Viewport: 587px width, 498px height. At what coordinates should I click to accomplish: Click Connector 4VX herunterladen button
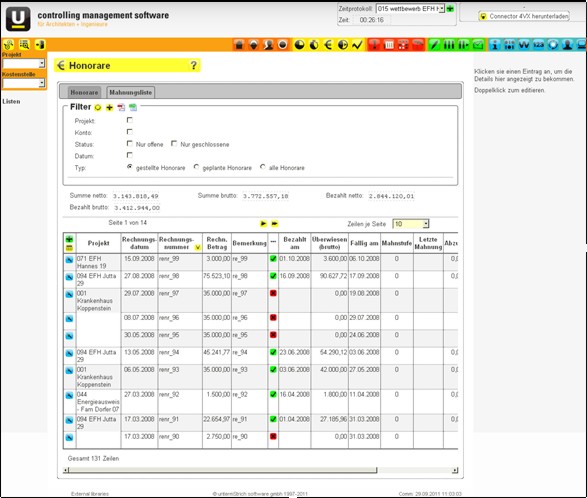[524, 16]
